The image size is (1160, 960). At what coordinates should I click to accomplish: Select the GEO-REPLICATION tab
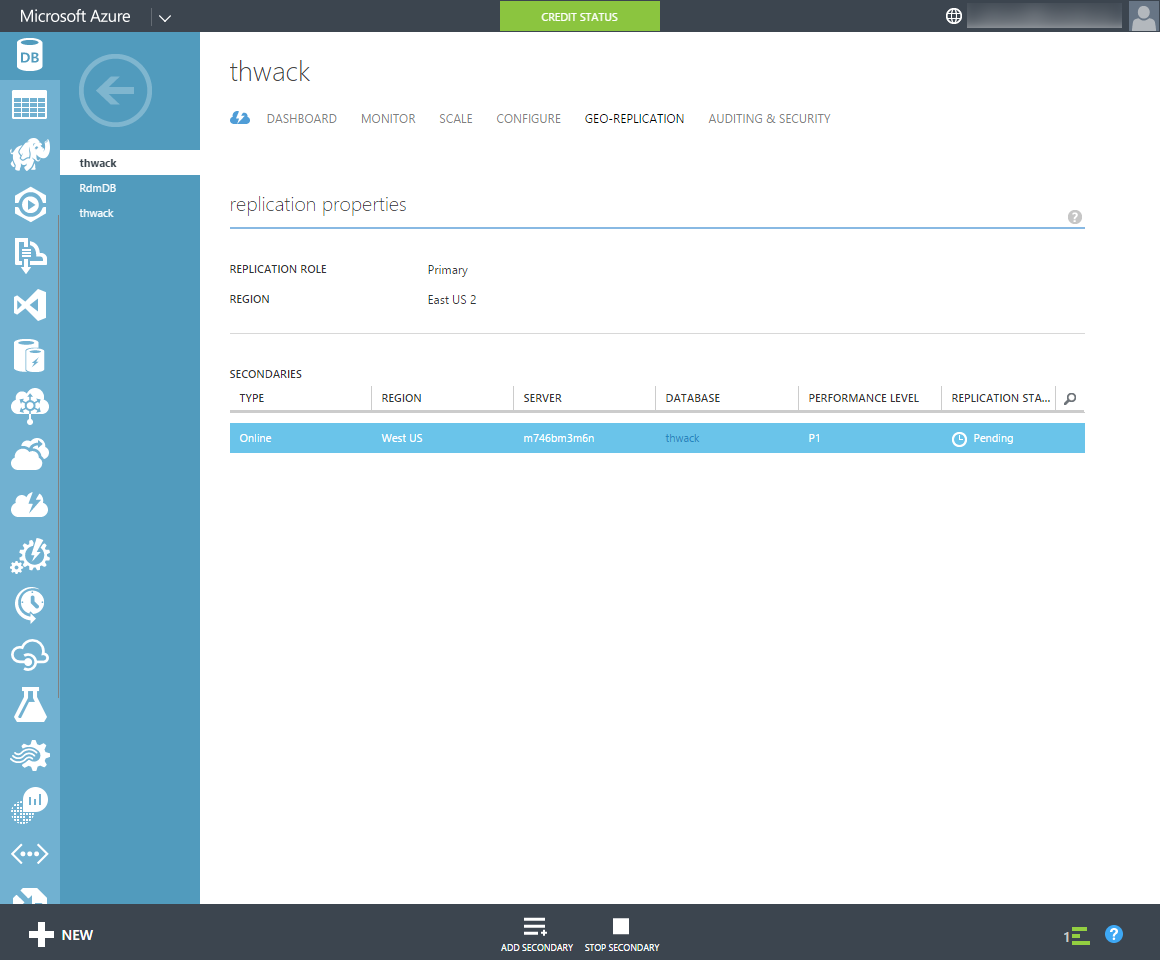(634, 118)
